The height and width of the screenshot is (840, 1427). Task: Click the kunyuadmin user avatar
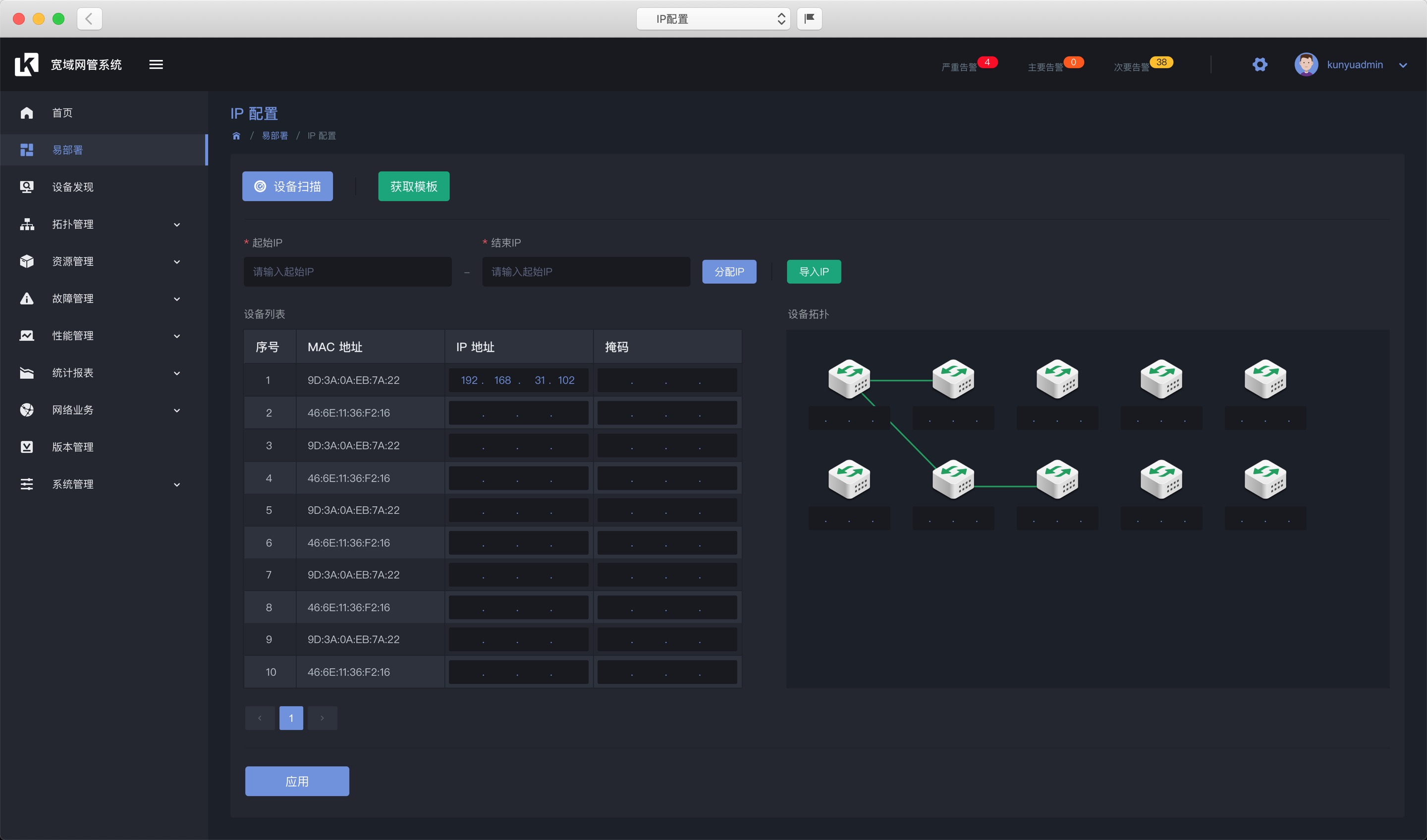(1306, 64)
